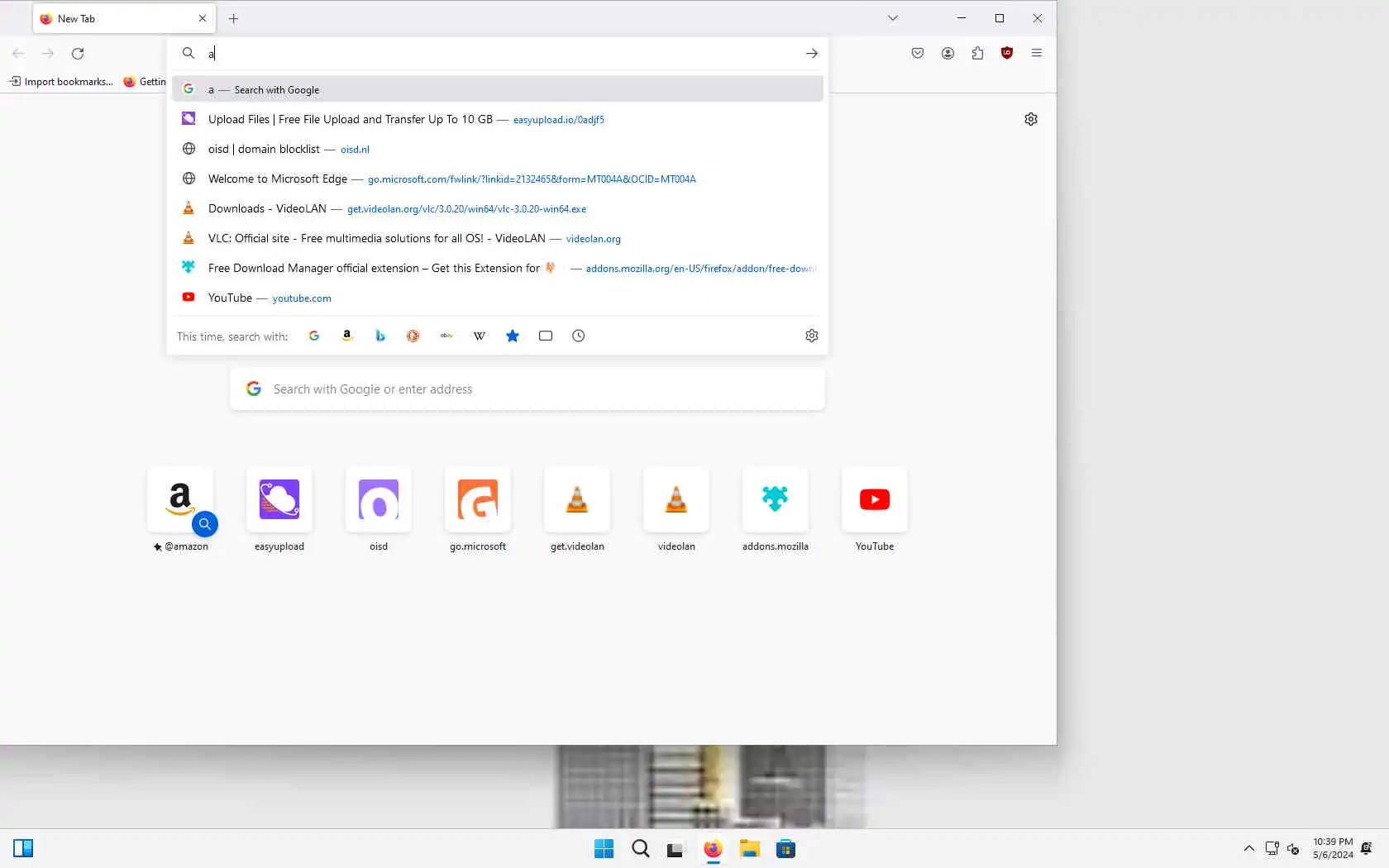This screenshot has width=1389, height=868.
Task: Open Windows taskbar search
Action: (x=641, y=849)
